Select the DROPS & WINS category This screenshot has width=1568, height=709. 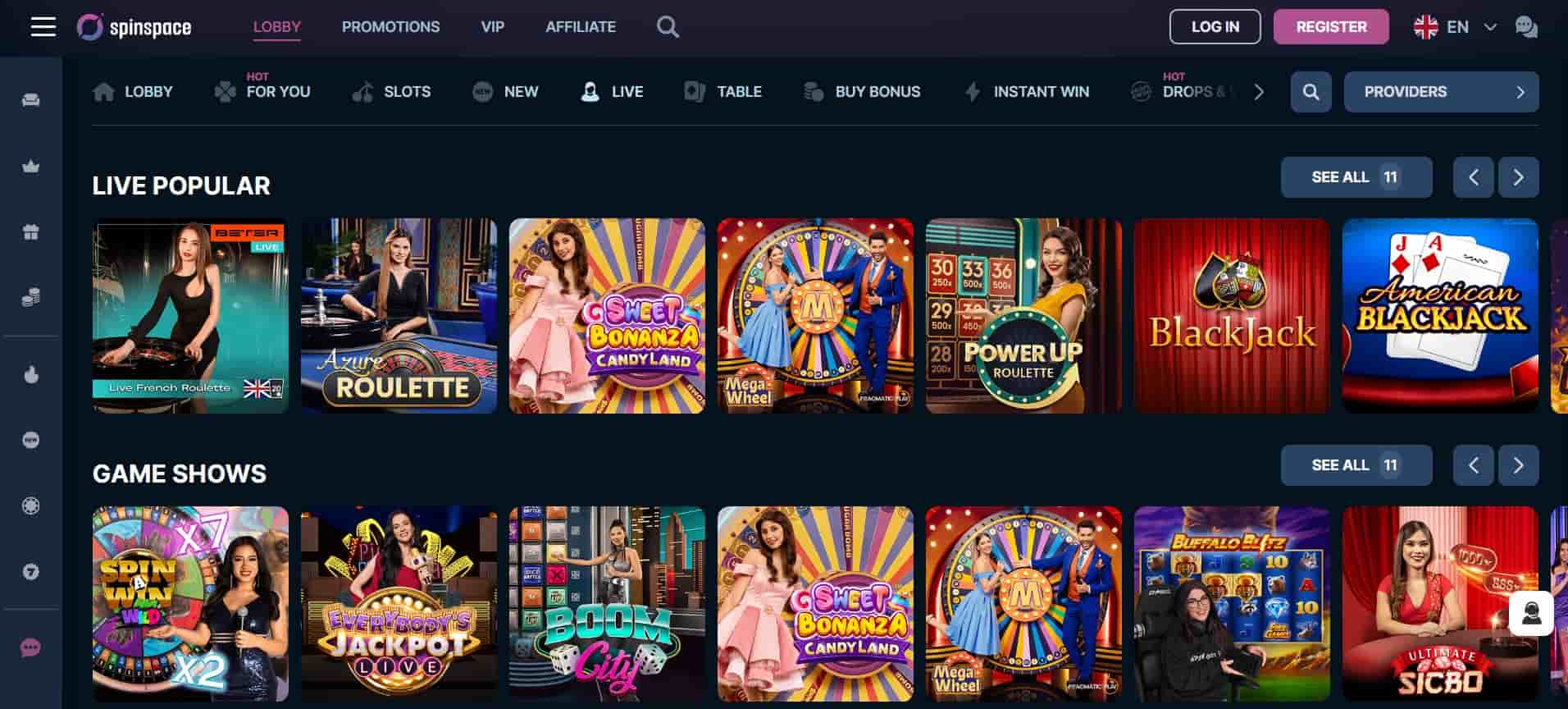point(1182,92)
